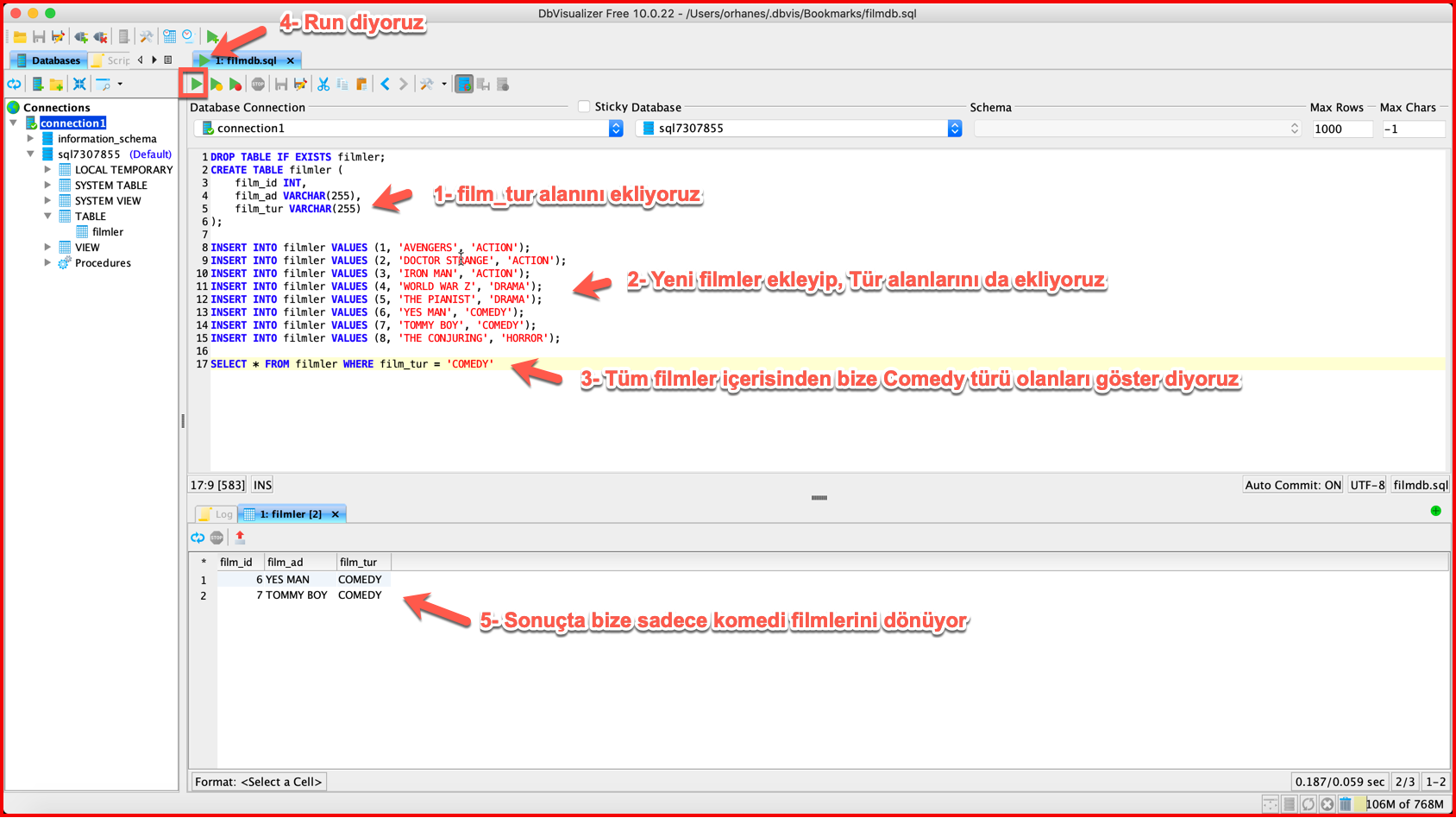Open the dropdown arrow beside editor wrench icon
Image resolution: width=1456 pixels, height=818 pixels.
click(444, 84)
